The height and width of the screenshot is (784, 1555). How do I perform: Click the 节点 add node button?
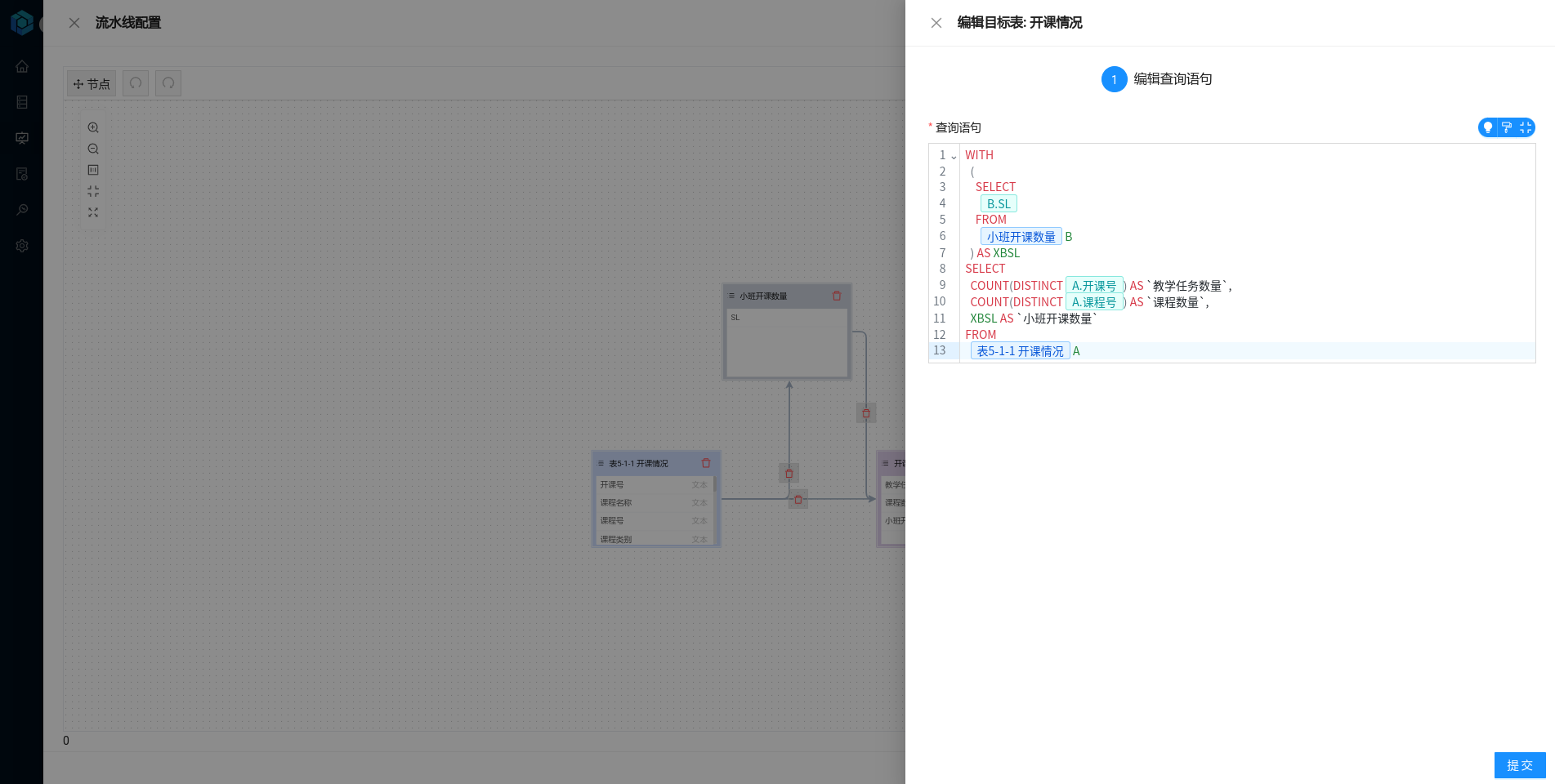click(x=92, y=83)
